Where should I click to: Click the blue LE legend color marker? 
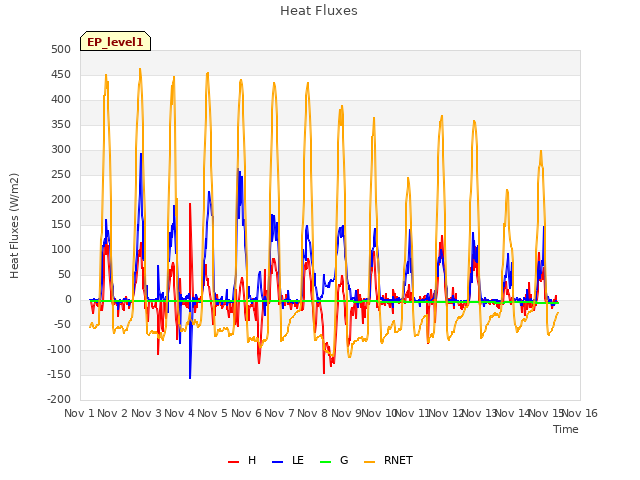[278, 462]
